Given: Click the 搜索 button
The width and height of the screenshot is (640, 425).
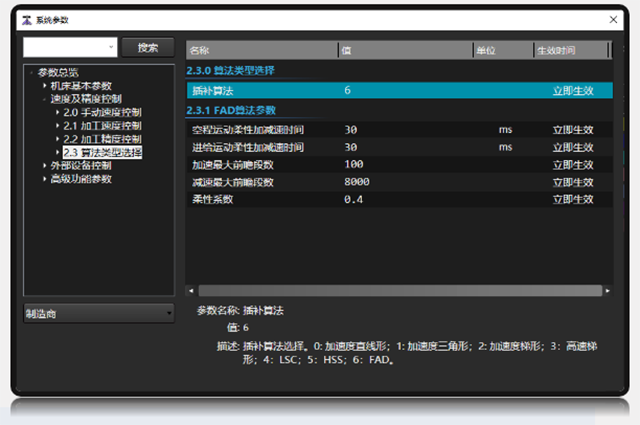Looking at the screenshot, I should 147,47.
